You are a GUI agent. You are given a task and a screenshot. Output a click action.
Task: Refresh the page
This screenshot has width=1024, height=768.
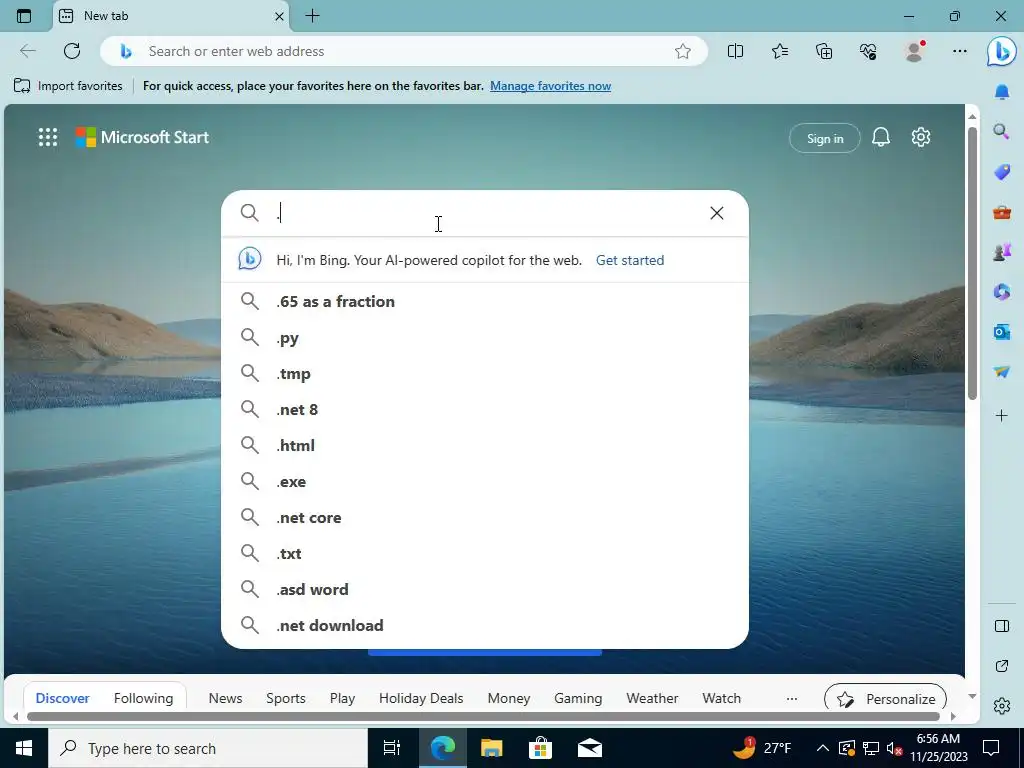pyautogui.click(x=72, y=51)
